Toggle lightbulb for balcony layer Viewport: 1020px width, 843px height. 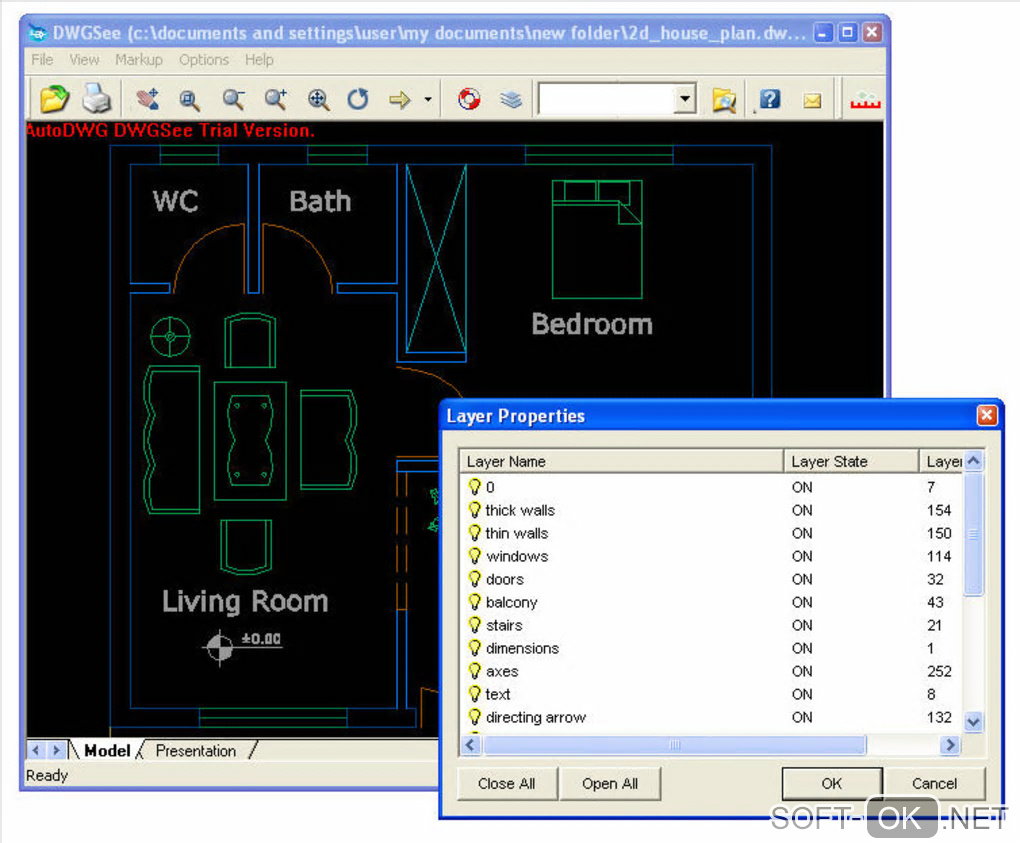click(x=475, y=602)
